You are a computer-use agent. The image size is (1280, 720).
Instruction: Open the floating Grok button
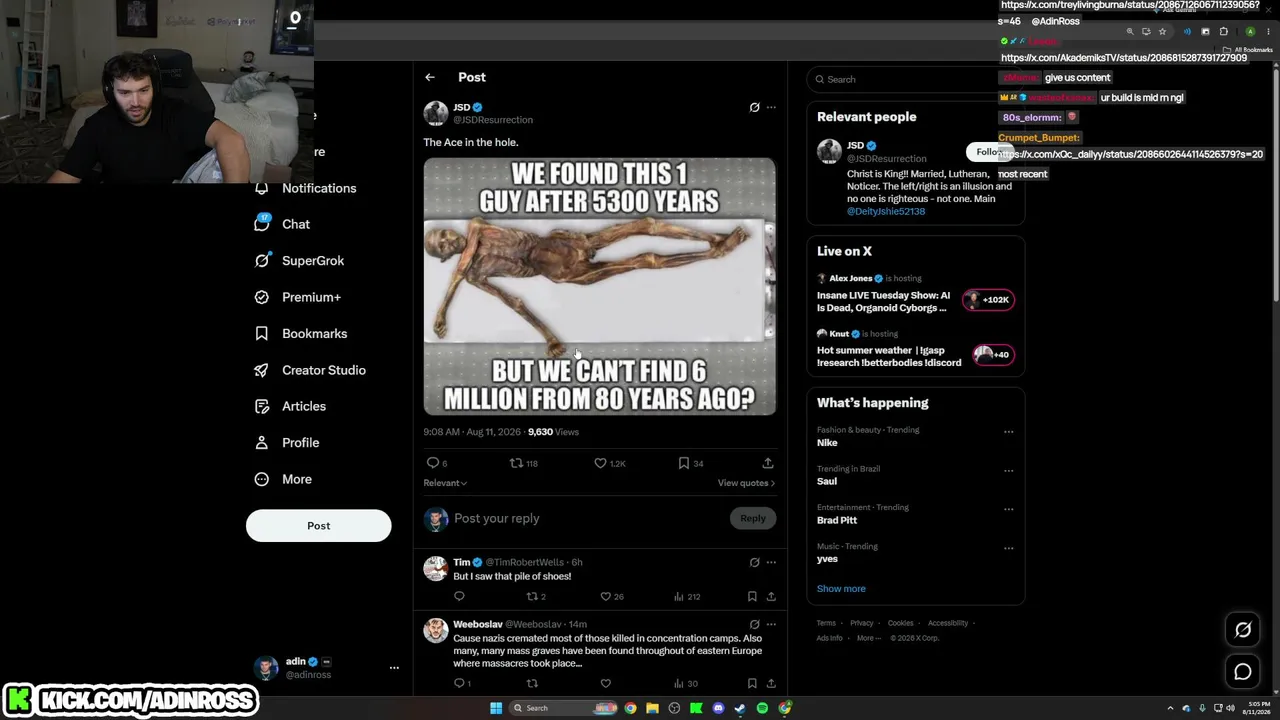(x=1243, y=630)
